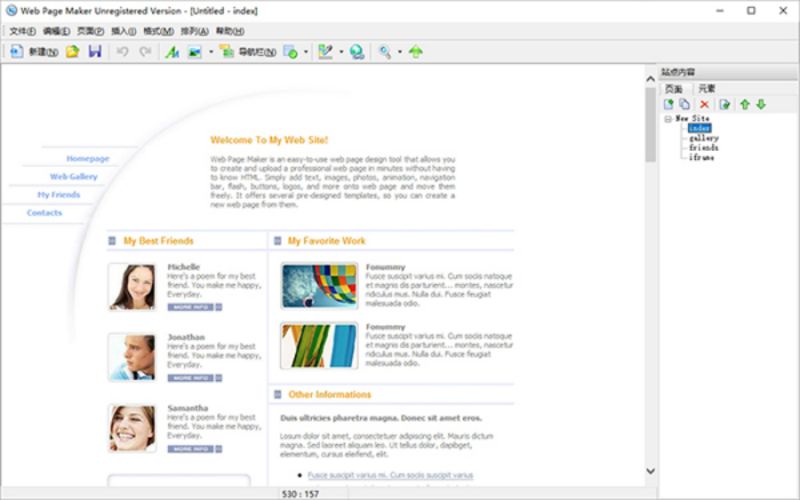Screen dimensions: 800x500
Task: Collapse the New Site tree node
Action: (667, 118)
